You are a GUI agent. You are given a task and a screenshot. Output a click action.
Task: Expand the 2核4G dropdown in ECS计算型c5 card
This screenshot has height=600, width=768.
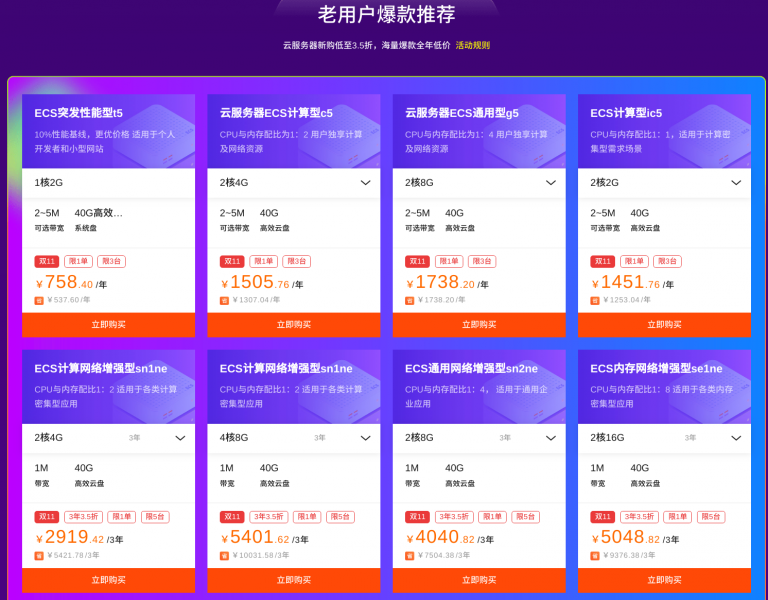293,183
